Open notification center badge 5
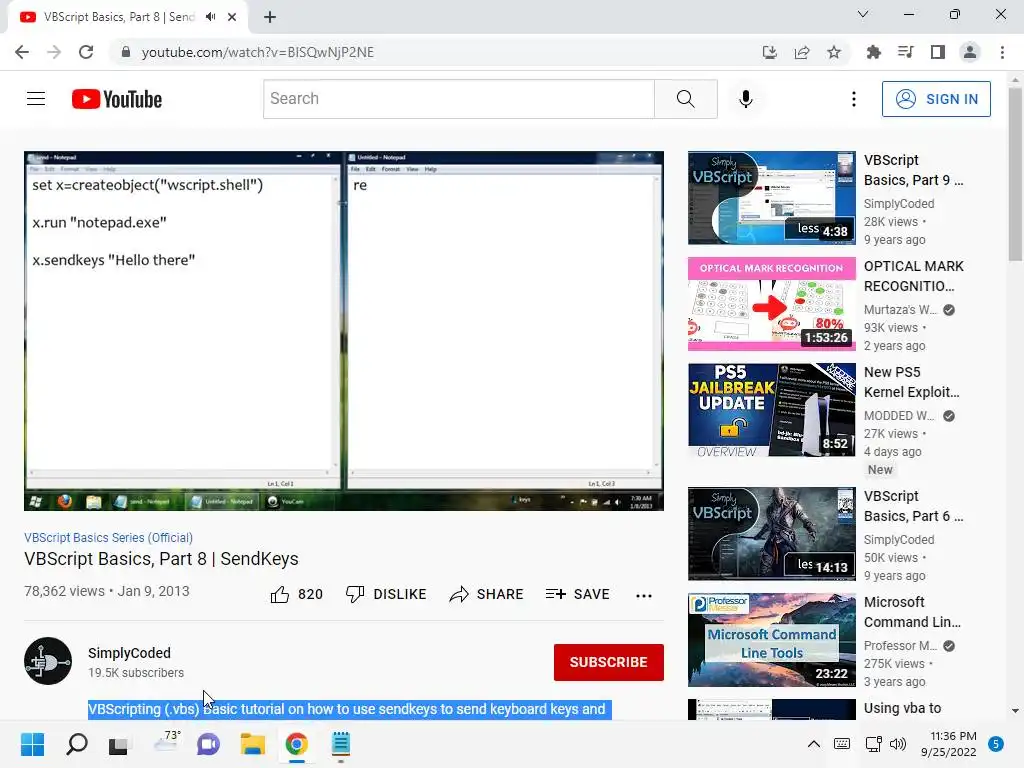Image resolution: width=1024 pixels, height=768 pixels. tap(996, 744)
